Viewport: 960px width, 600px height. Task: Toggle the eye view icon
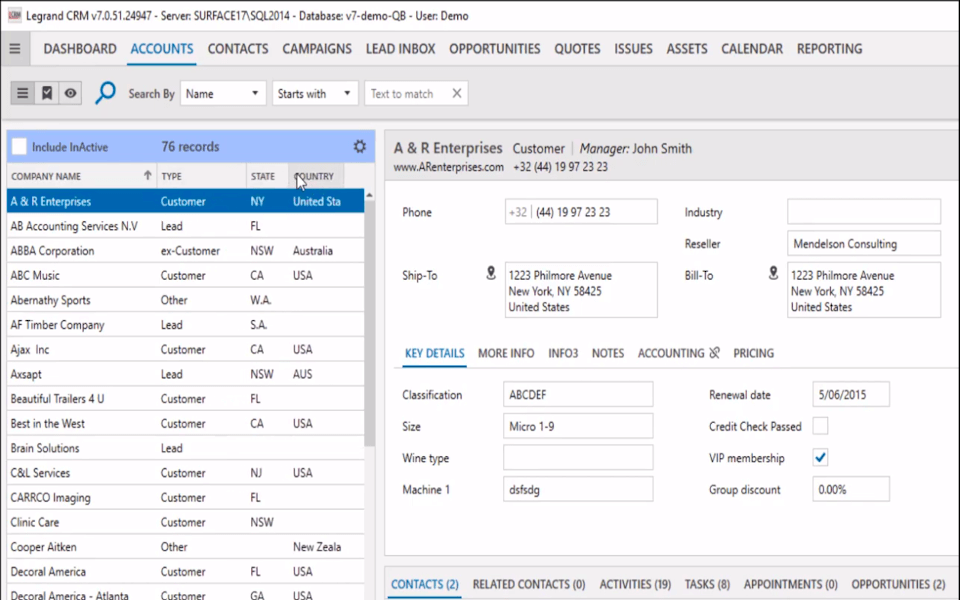(x=70, y=94)
